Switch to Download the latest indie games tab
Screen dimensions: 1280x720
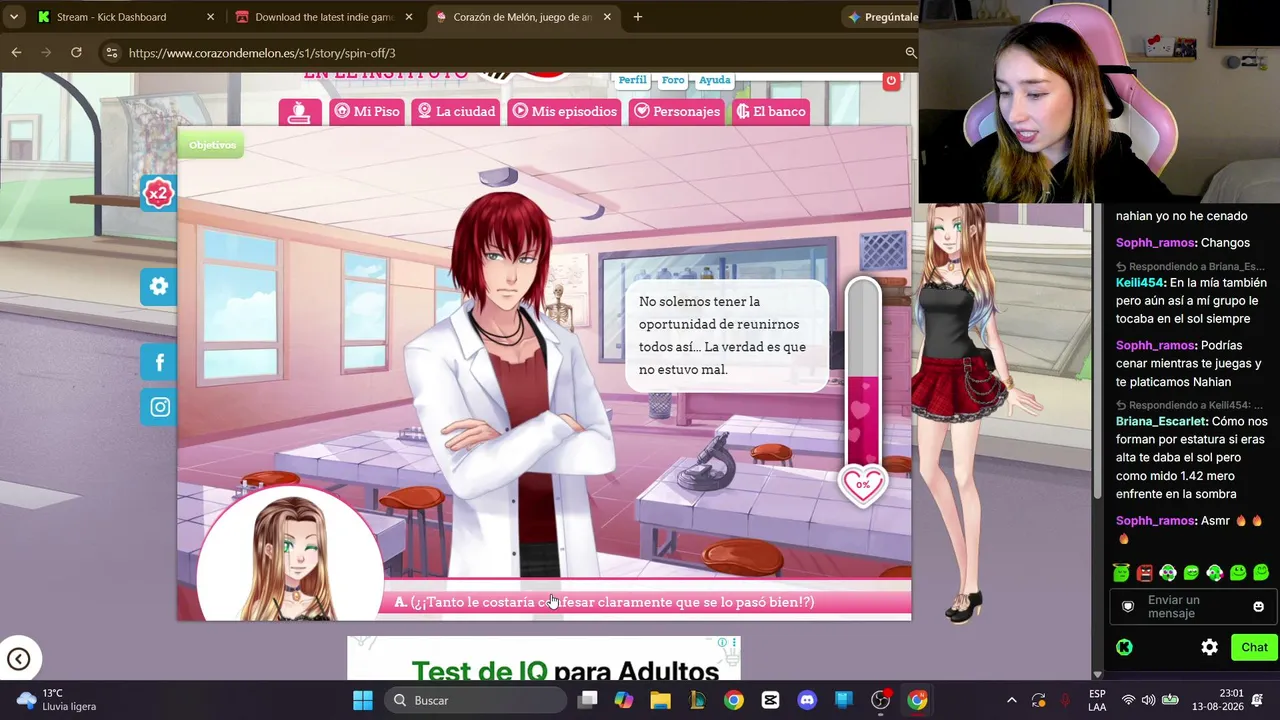[324, 17]
